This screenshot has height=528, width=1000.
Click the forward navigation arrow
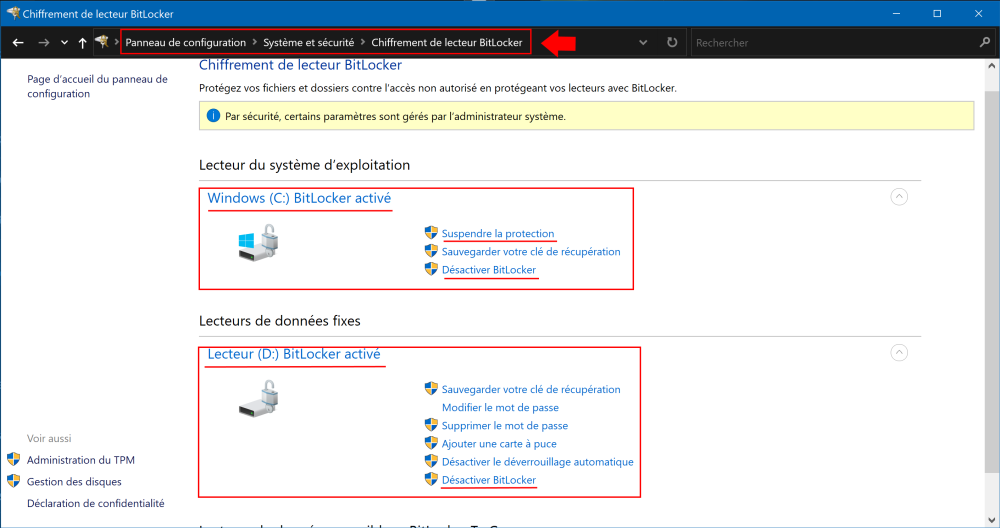pos(43,43)
